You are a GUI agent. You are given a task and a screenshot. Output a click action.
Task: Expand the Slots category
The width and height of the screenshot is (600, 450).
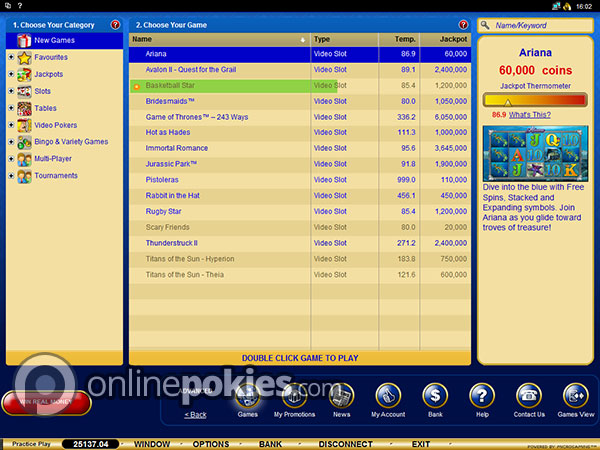[x=11, y=91]
